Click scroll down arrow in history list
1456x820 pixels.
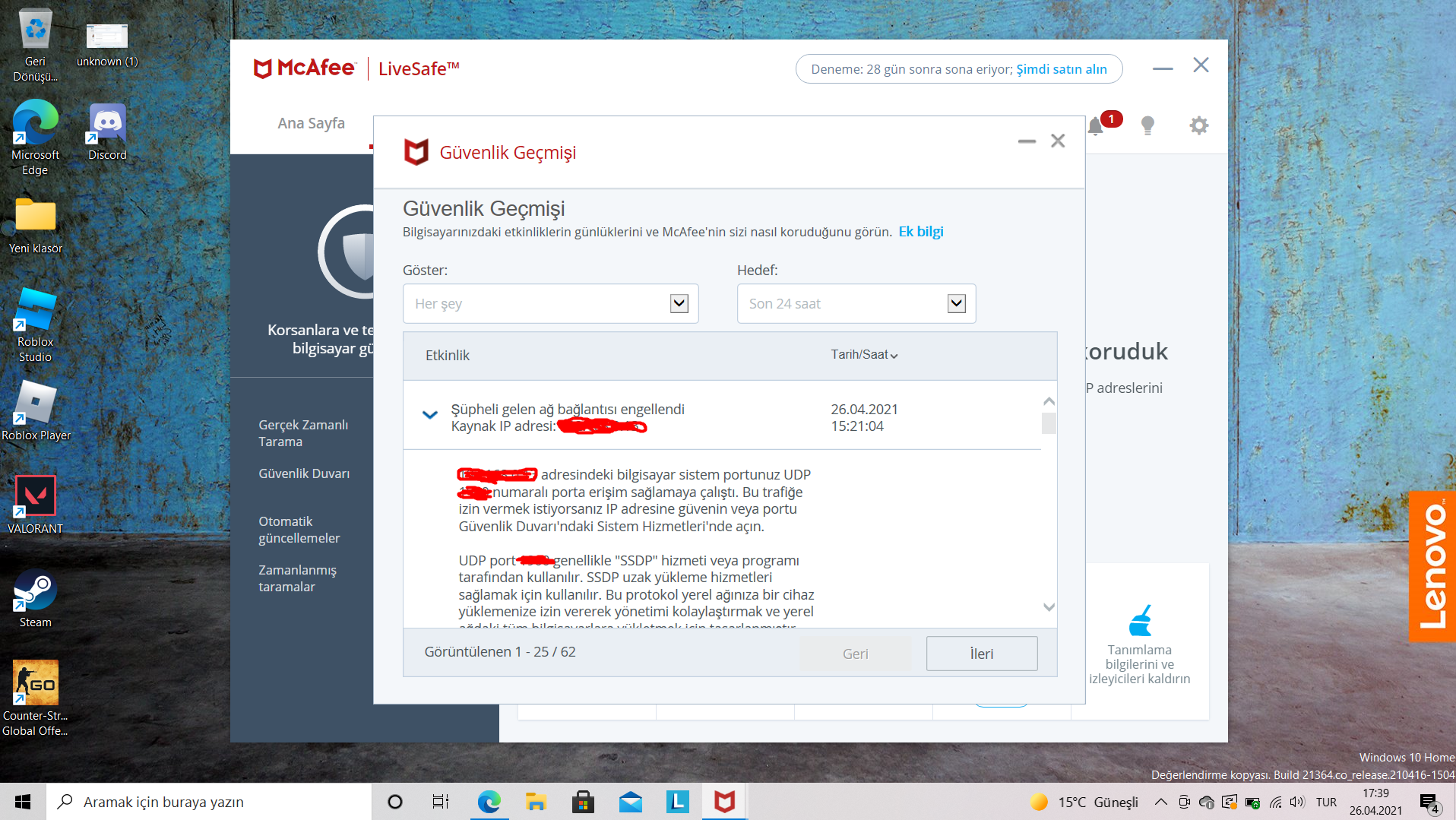[x=1049, y=607]
